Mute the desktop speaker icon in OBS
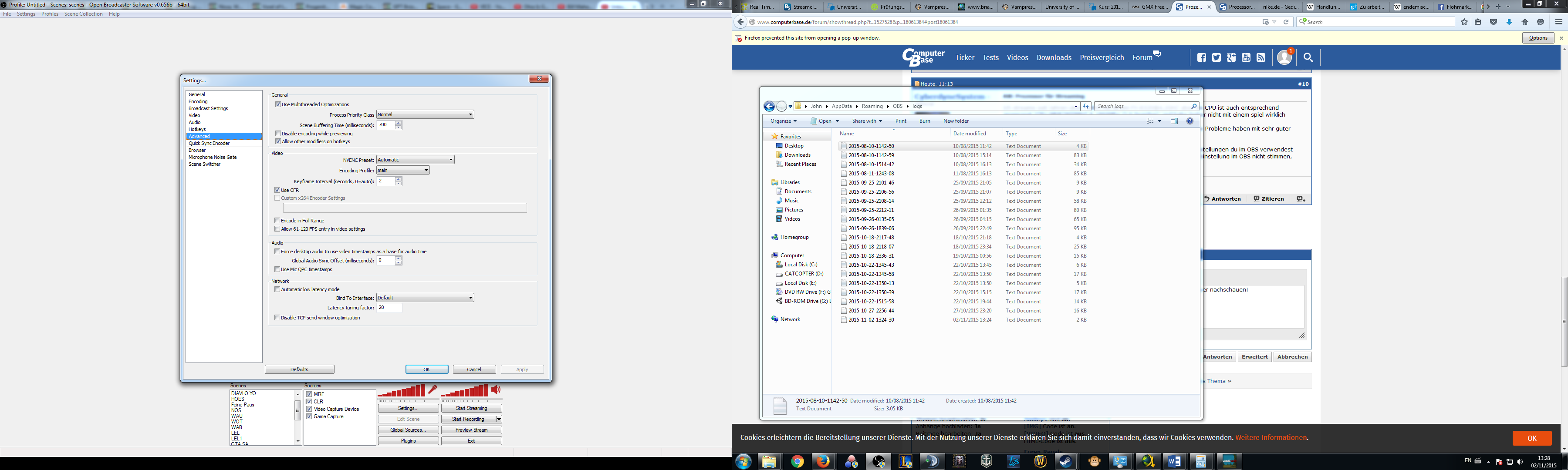The image size is (1568, 470). click(496, 390)
